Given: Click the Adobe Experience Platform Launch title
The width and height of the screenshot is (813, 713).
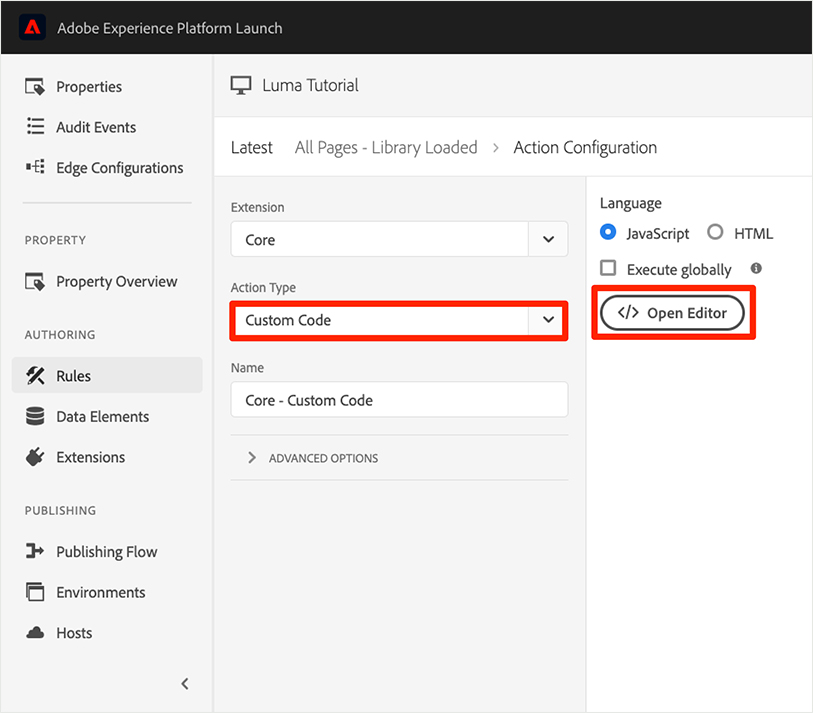Looking at the screenshot, I should pos(170,28).
